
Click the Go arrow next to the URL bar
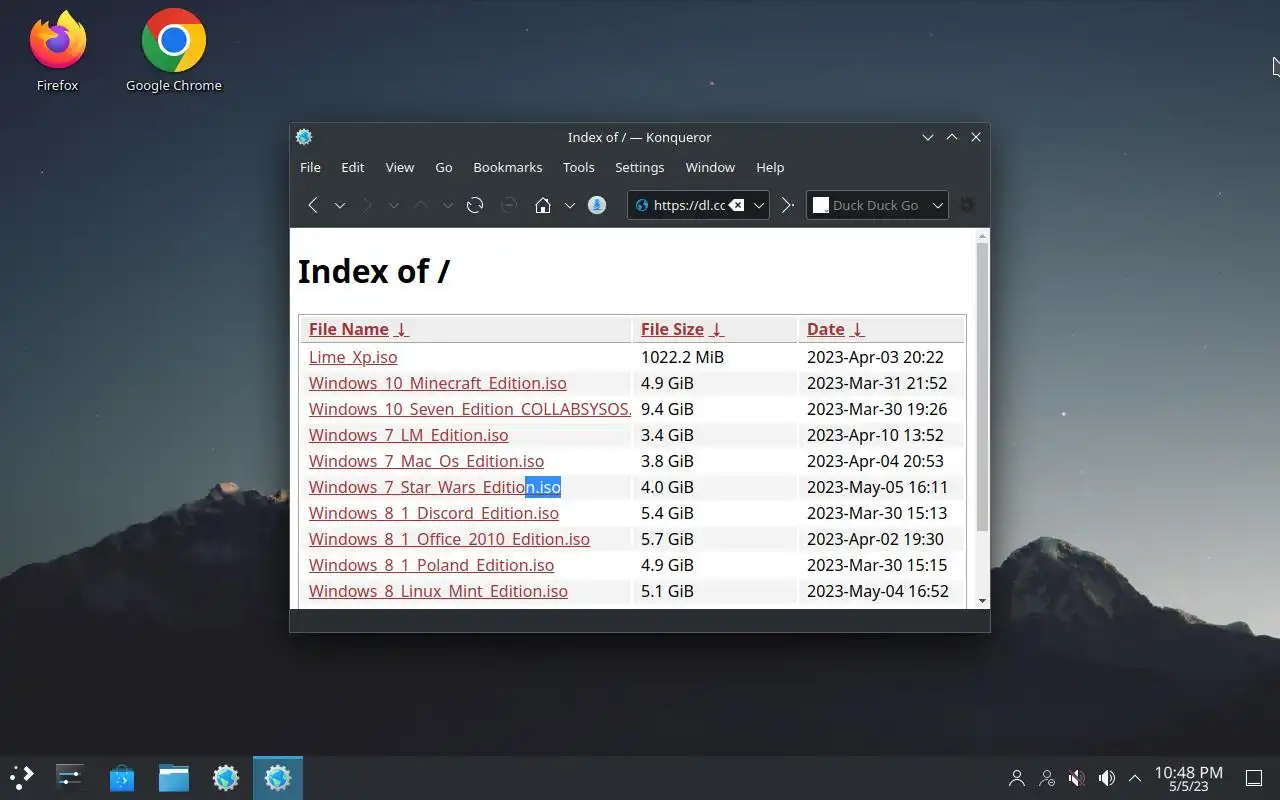pos(787,205)
